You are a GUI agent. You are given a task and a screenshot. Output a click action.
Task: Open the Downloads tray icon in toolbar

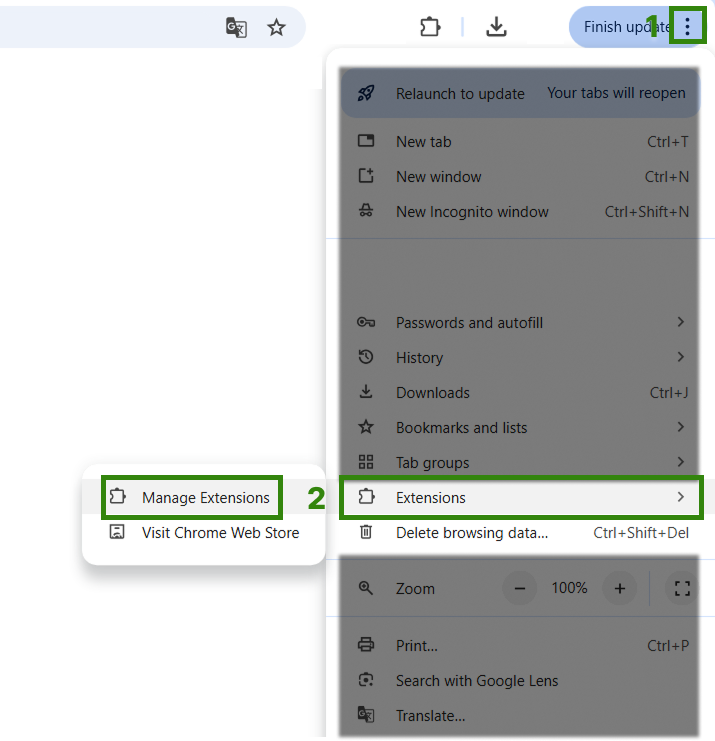496,27
